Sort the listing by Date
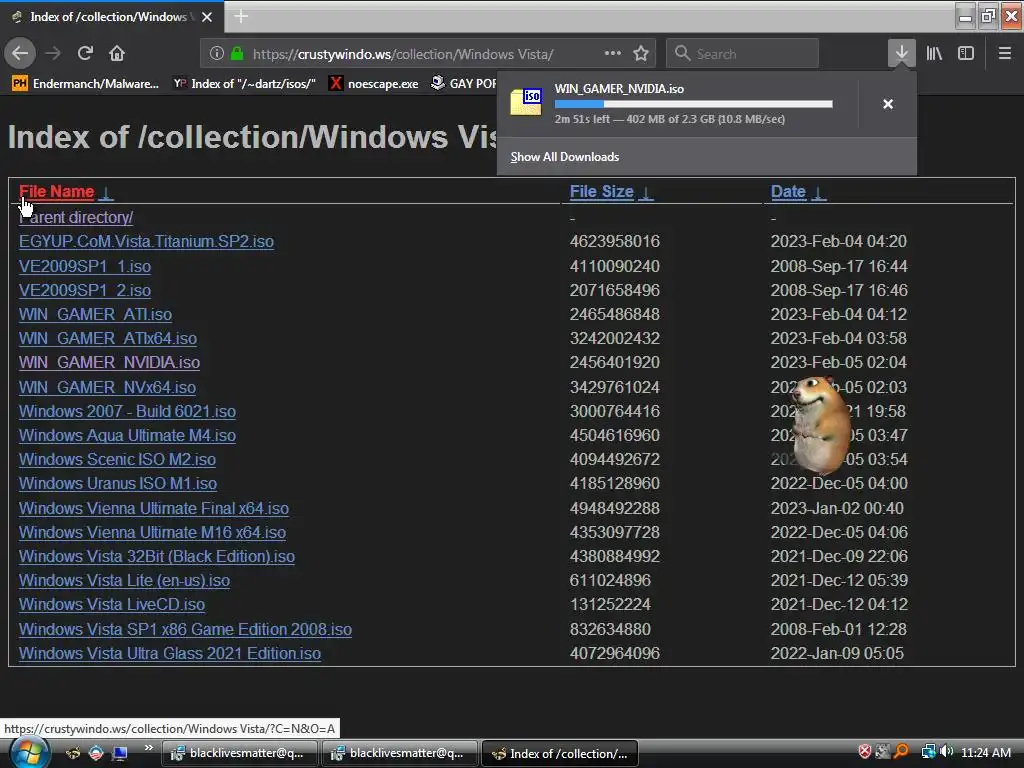1024x768 pixels. 788,191
